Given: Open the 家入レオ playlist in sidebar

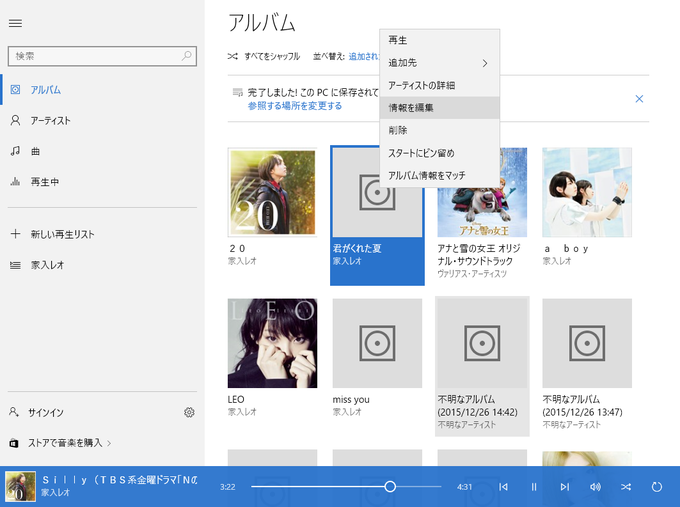Looking at the screenshot, I should 102,265.
